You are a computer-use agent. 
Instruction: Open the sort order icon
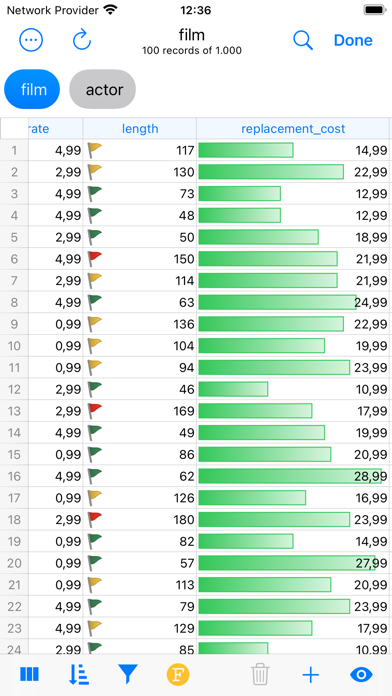[x=79, y=675]
